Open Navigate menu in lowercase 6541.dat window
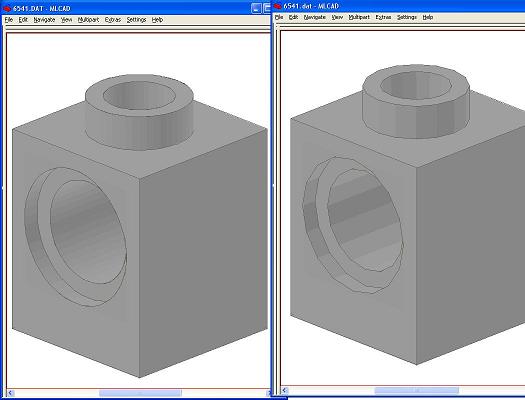 point(315,17)
